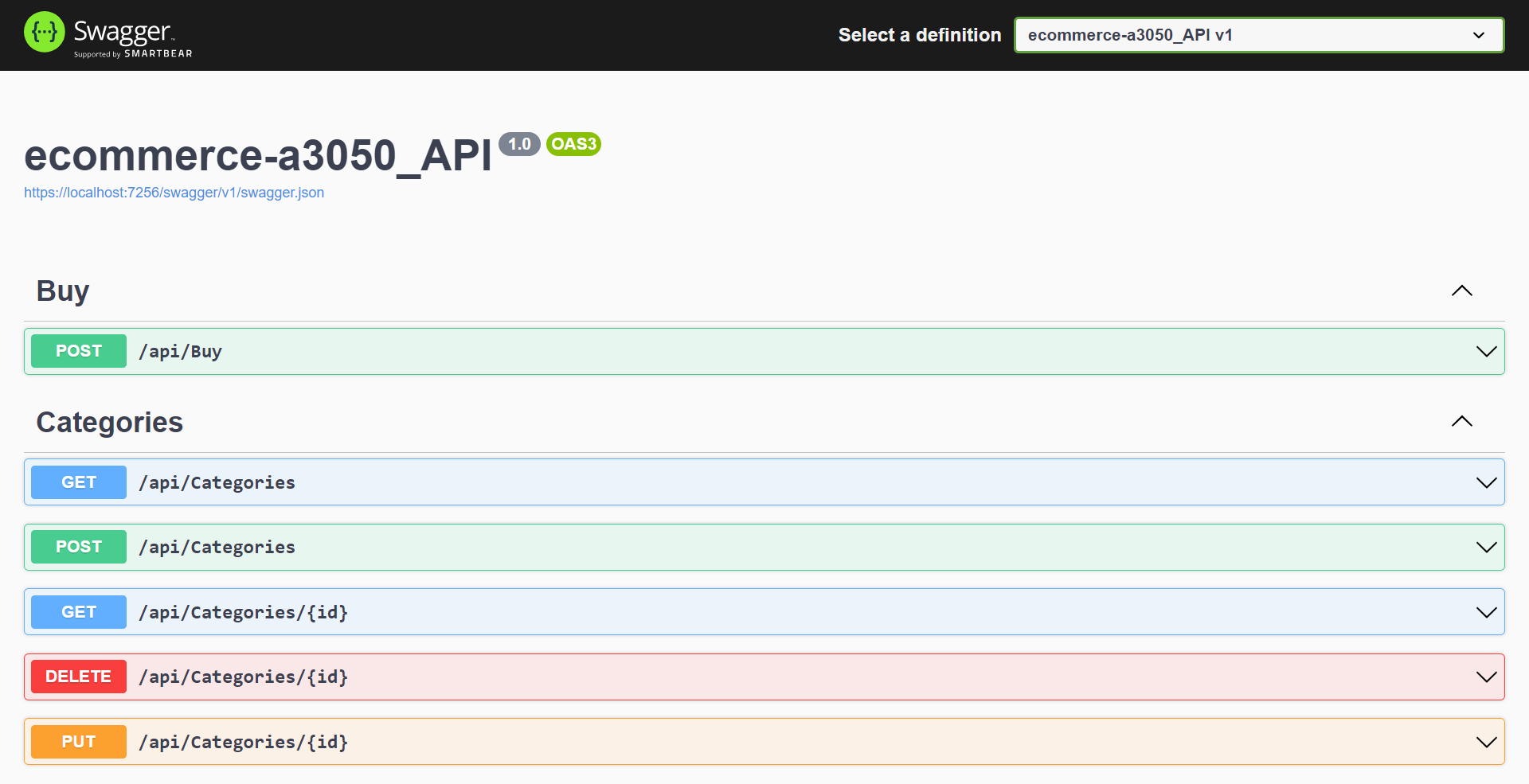The image size is (1529, 784).
Task: Click the OAS3 version badge
Action: click(x=573, y=144)
